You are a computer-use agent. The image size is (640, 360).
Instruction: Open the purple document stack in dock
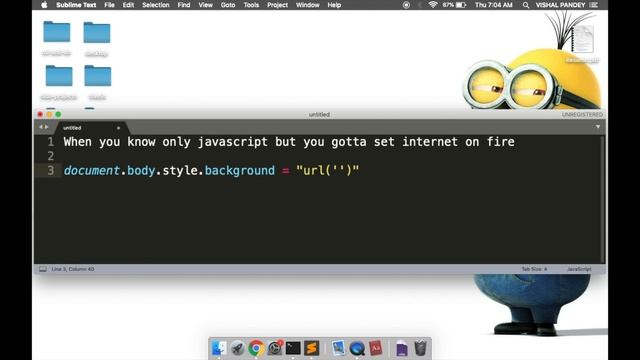(x=402, y=349)
